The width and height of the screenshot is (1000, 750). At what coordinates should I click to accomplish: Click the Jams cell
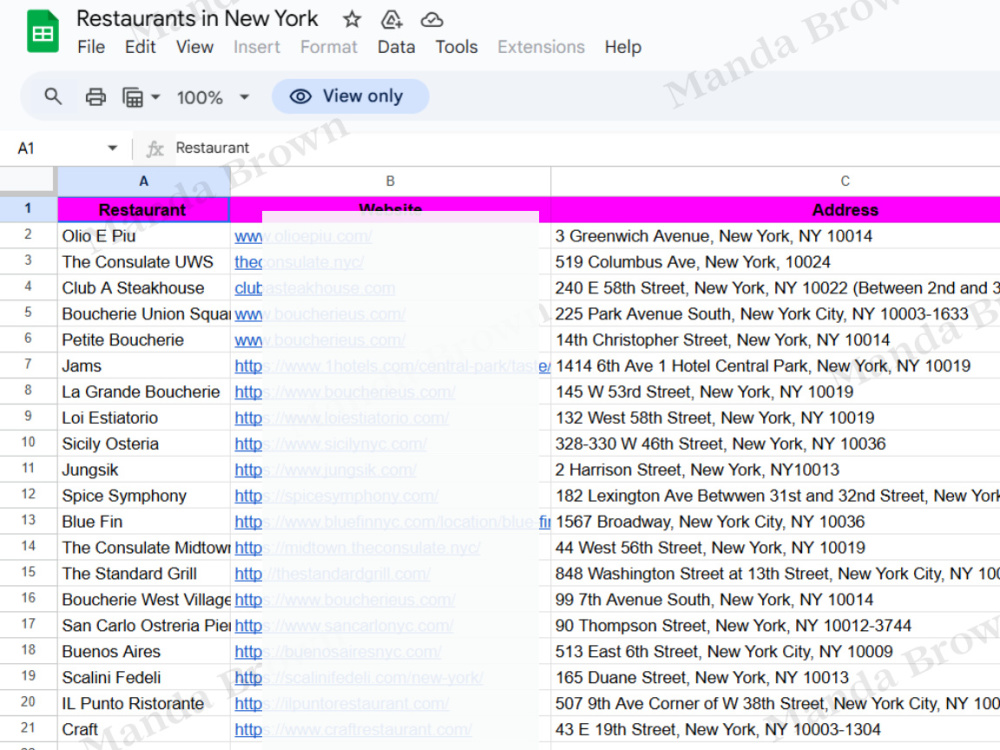(x=143, y=366)
